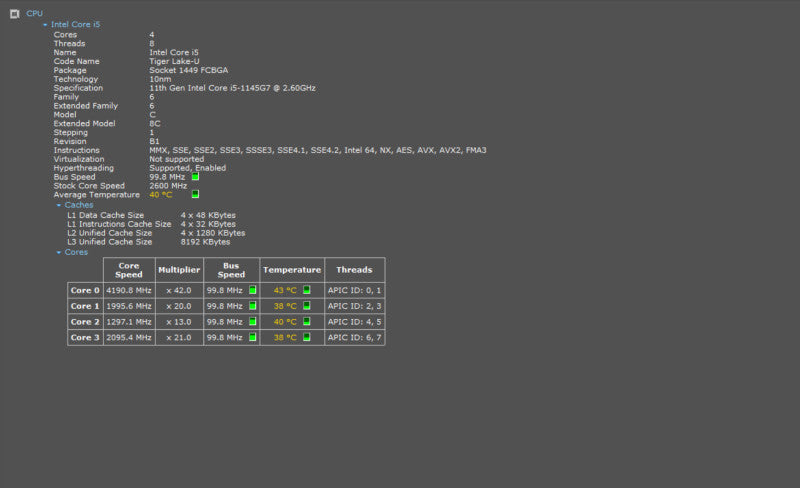Viewport: 800px width, 488px height.
Task: Click the Stock Core Speed 2600 MHz value
Action: [168, 186]
